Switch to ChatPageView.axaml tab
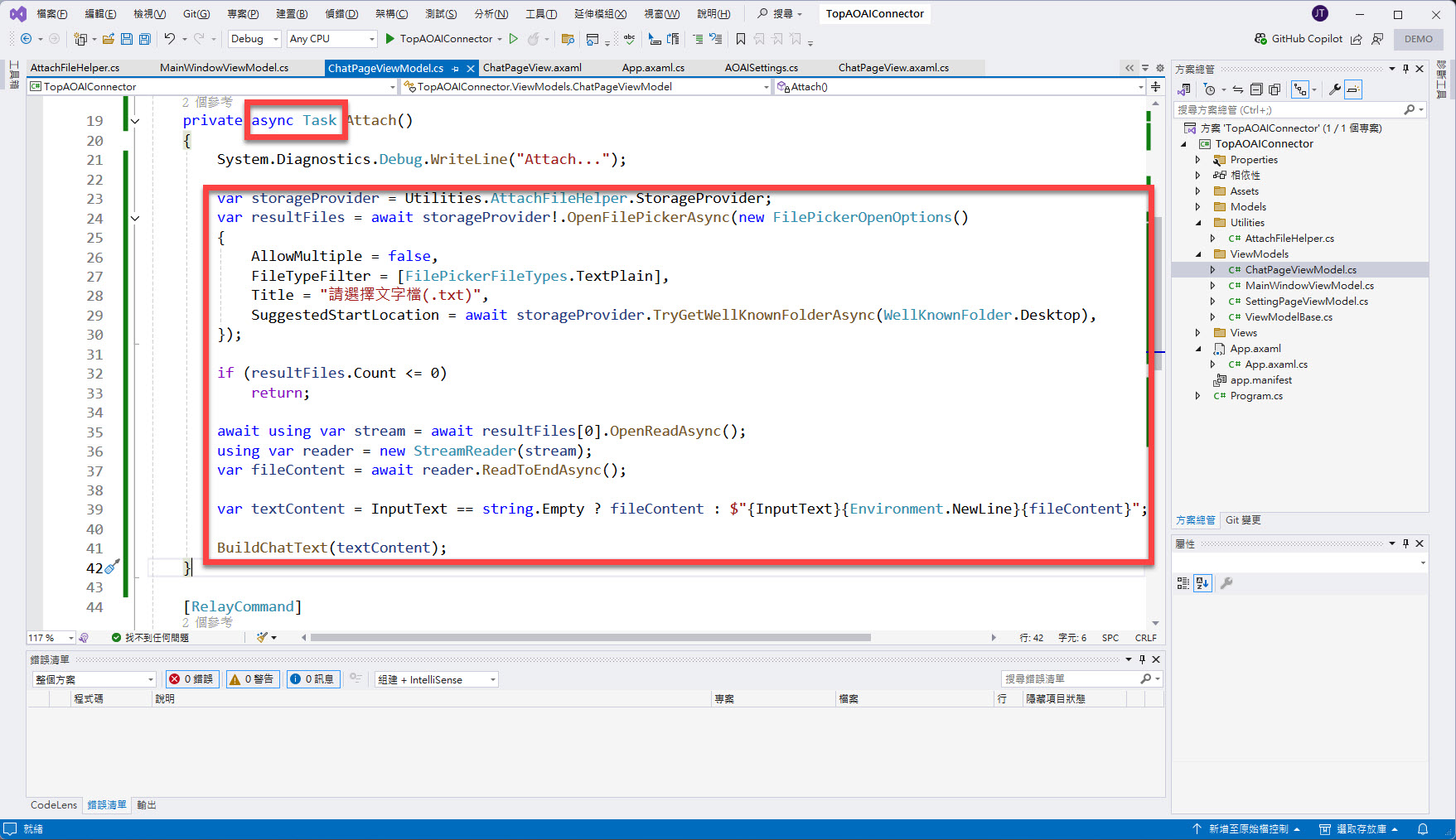 pos(532,68)
